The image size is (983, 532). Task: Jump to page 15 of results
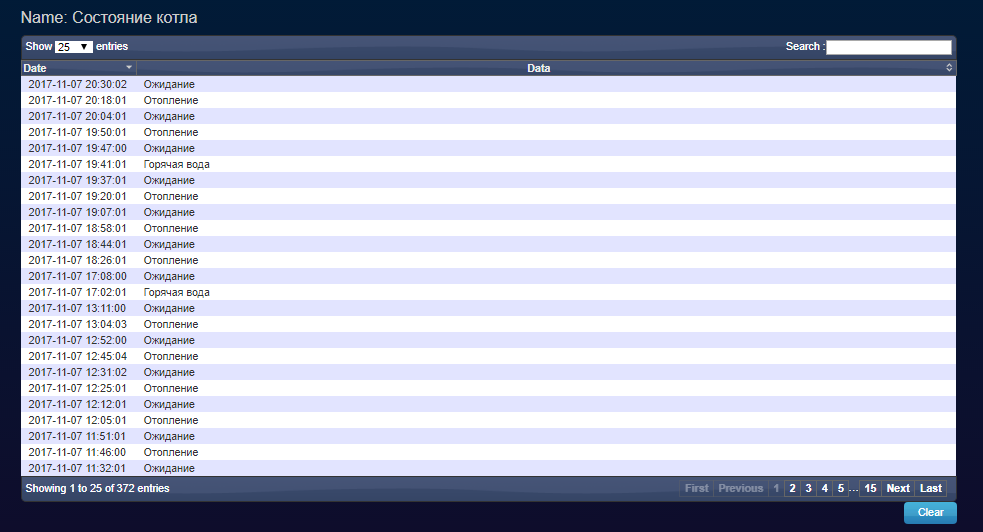[x=870, y=488]
